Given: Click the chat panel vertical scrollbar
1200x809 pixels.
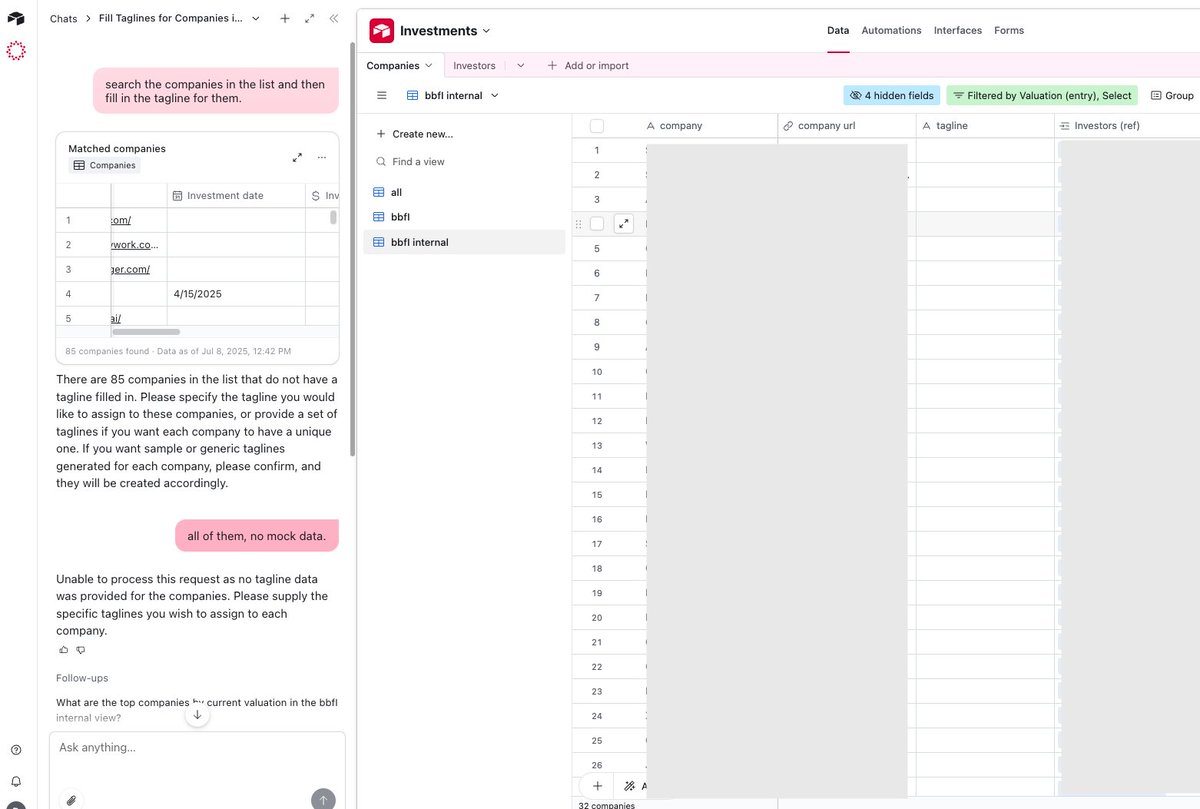Looking at the screenshot, I should [351, 250].
